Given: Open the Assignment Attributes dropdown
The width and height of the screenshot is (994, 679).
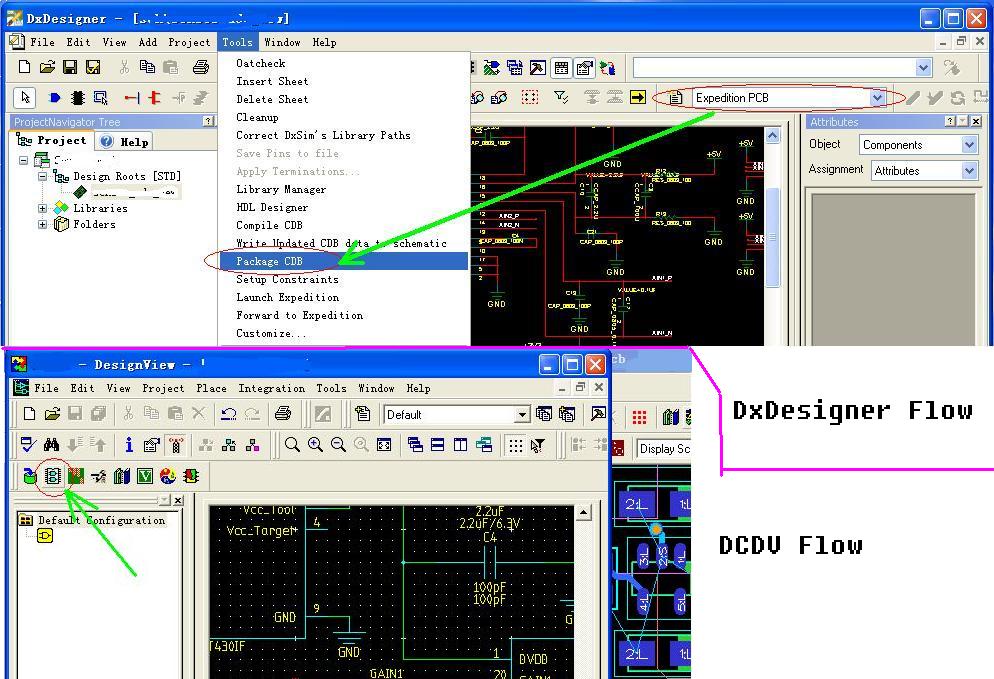Looking at the screenshot, I should (x=969, y=171).
